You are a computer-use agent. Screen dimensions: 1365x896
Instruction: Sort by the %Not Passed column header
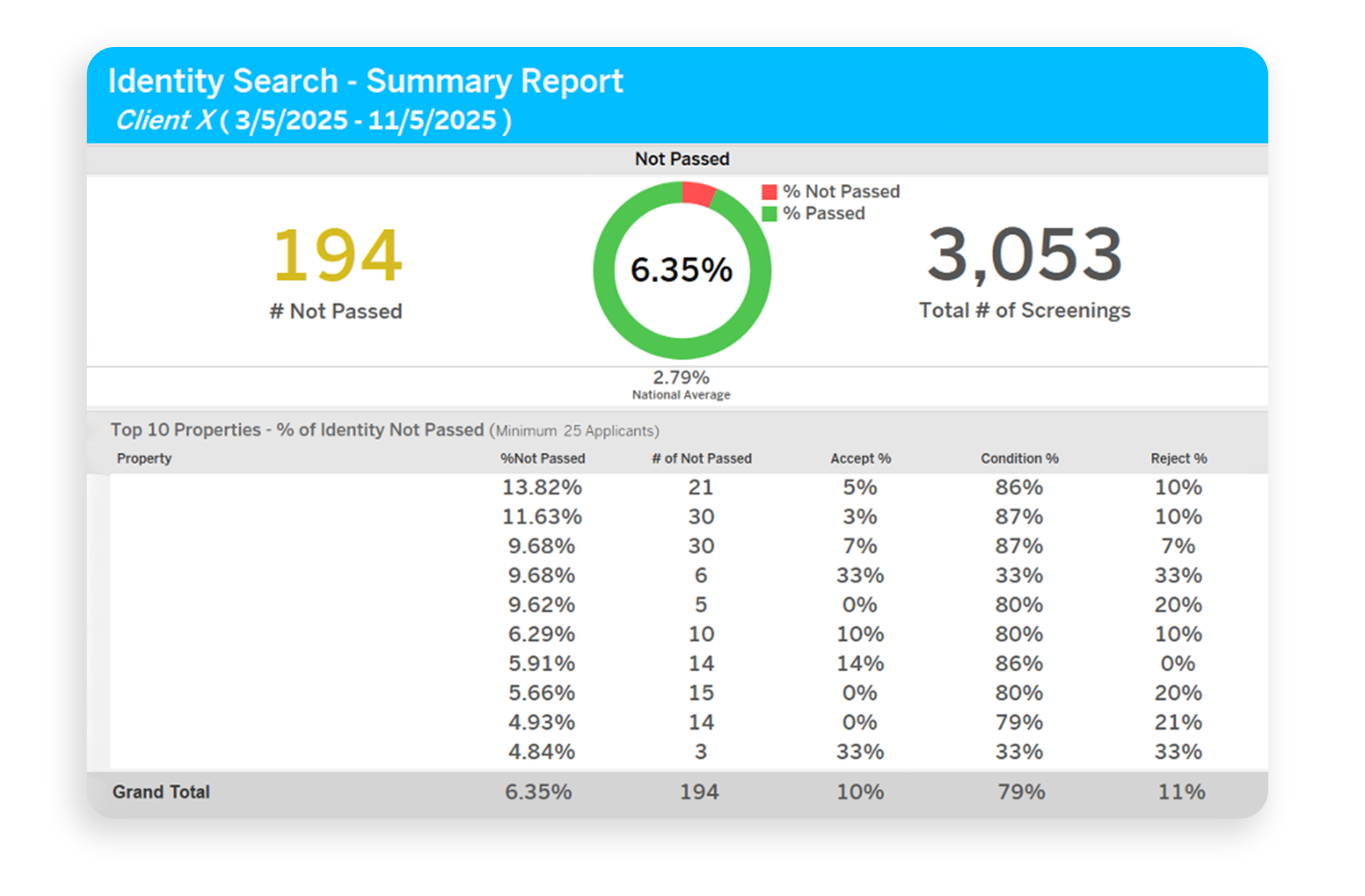542,458
